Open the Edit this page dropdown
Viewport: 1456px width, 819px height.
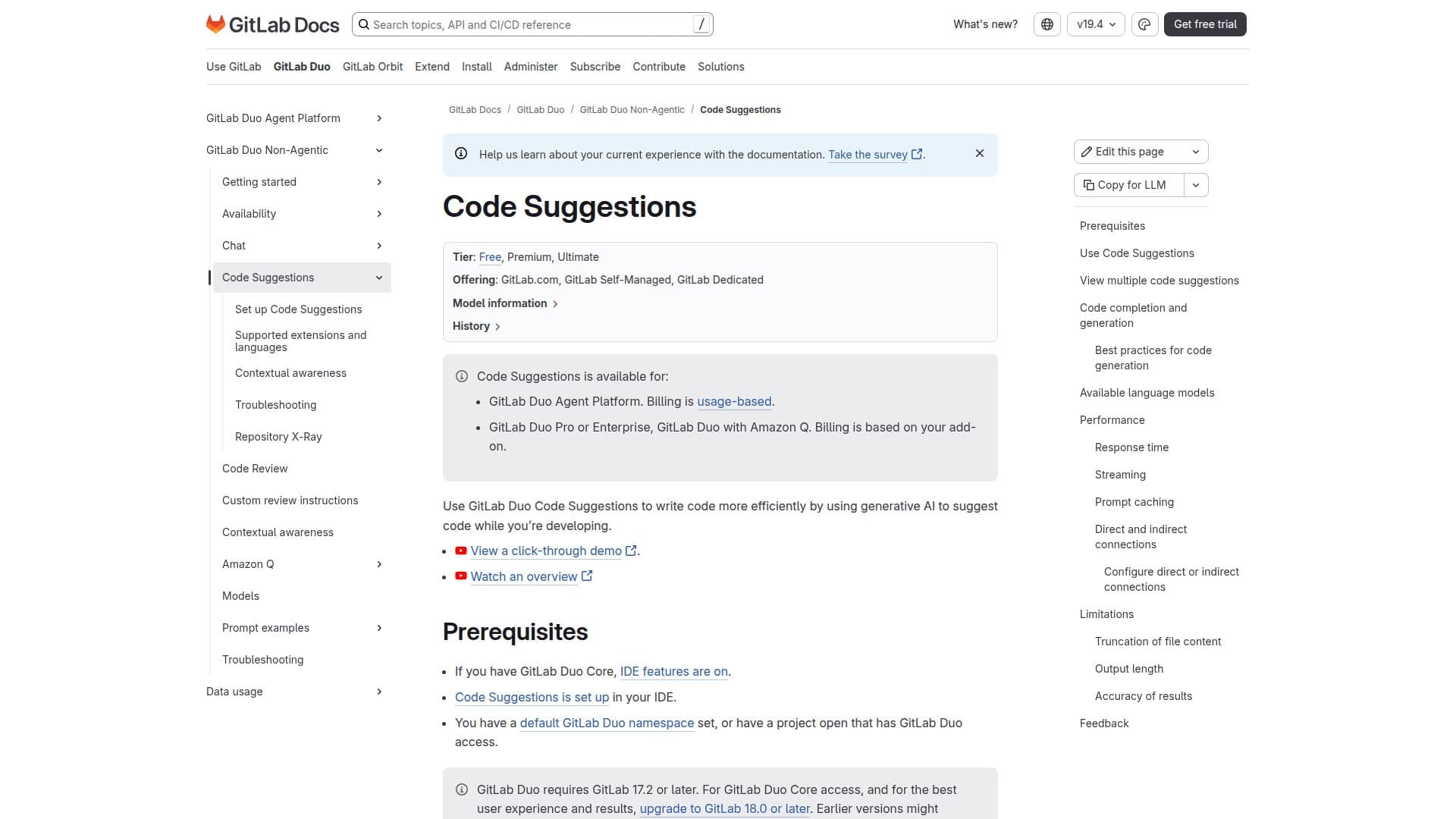pos(1196,152)
